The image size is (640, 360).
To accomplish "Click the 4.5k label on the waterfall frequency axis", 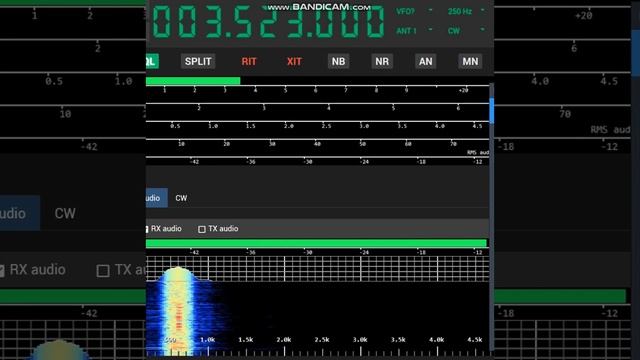I will coord(475,340).
